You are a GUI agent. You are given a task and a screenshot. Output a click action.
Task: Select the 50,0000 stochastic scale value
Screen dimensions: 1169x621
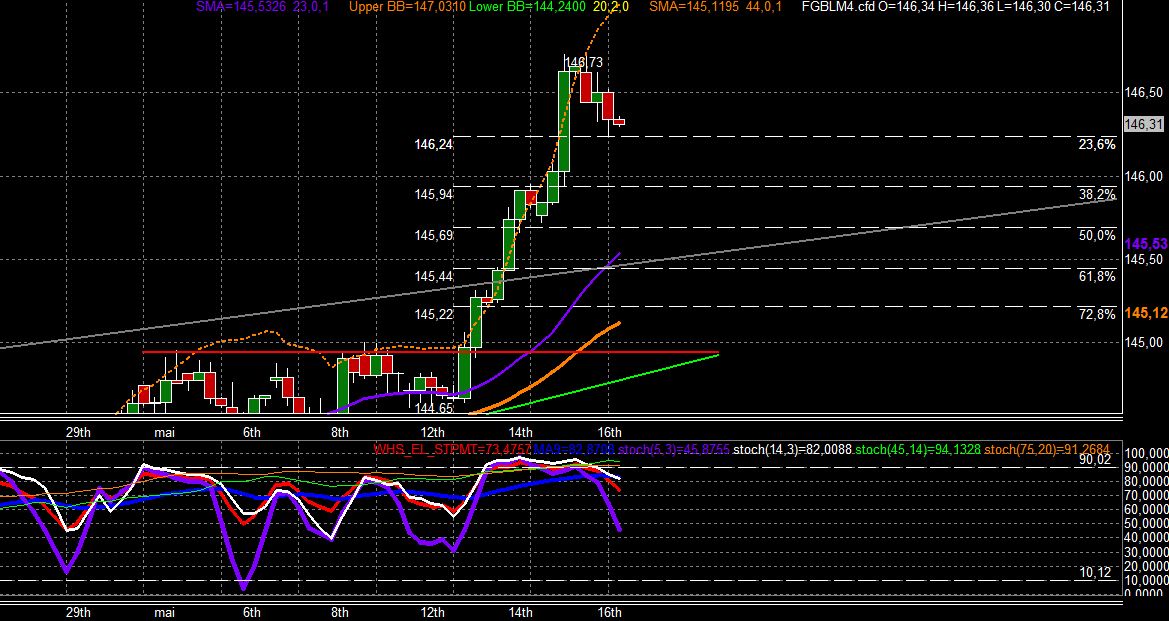pyautogui.click(x=1145, y=523)
